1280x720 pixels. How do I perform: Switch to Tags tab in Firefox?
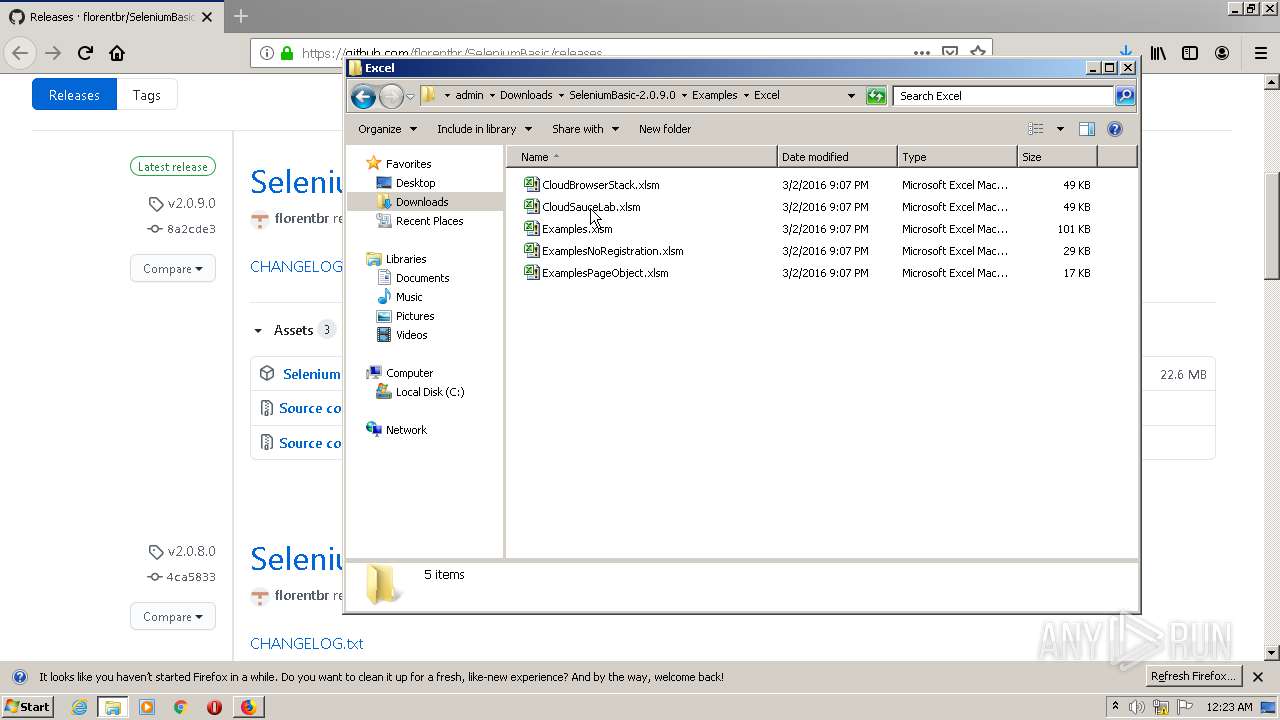(x=147, y=95)
